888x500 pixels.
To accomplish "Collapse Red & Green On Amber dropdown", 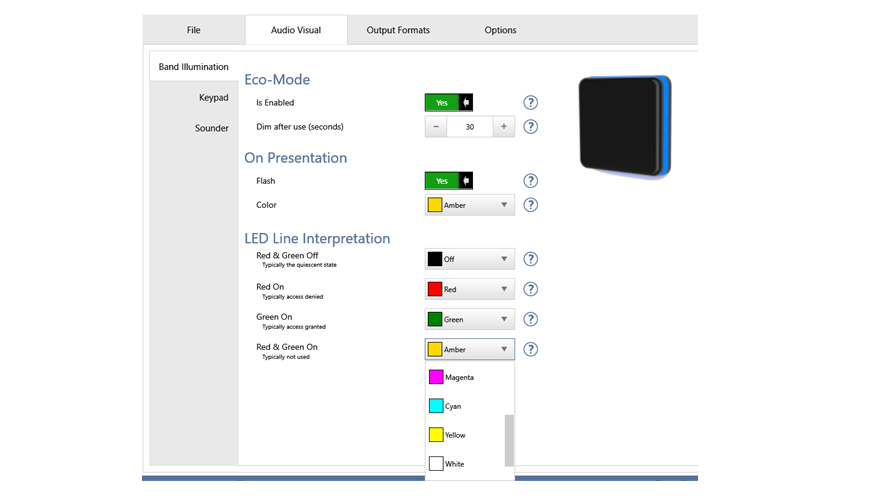I will click(x=469, y=349).
